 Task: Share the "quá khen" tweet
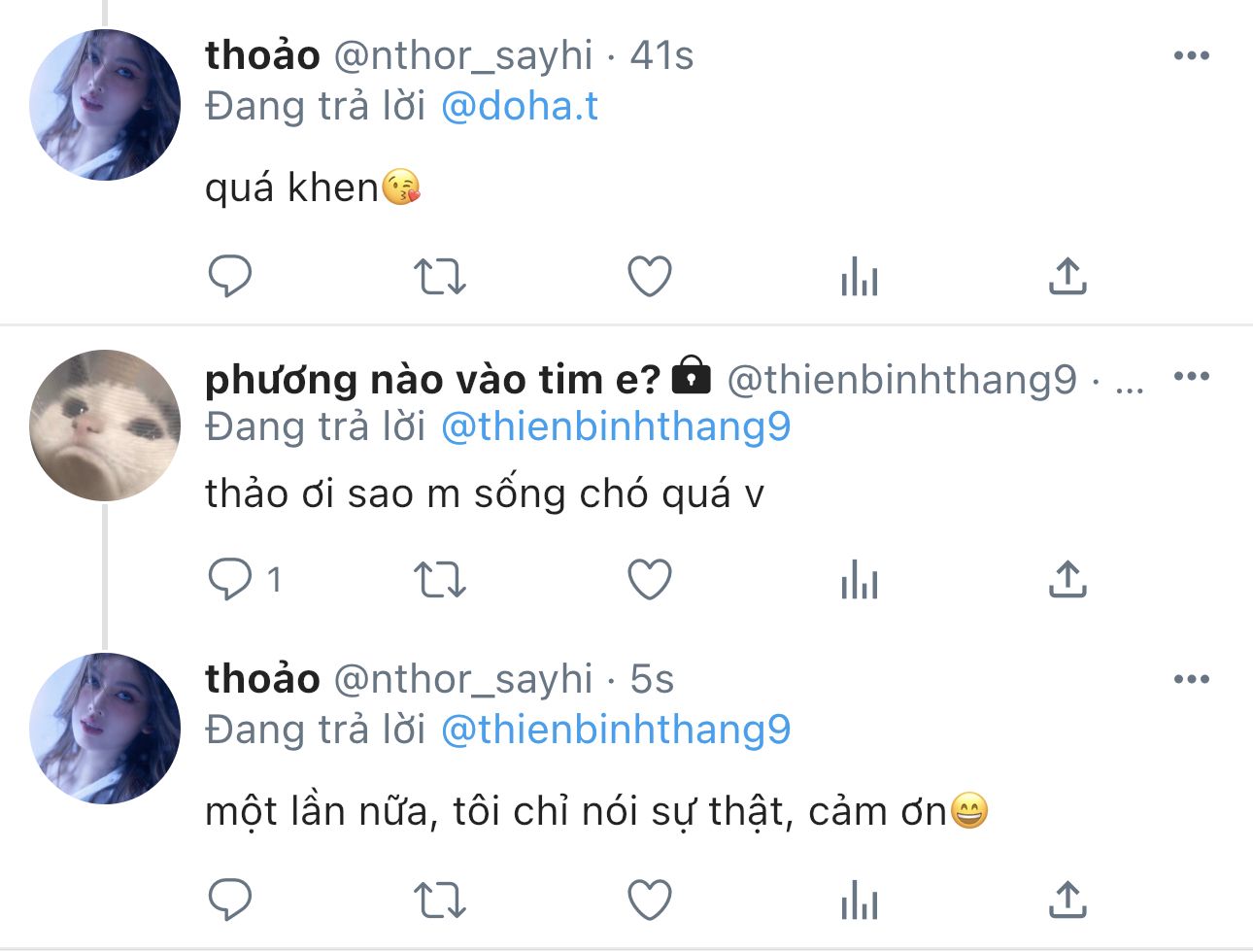coord(1067,277)
